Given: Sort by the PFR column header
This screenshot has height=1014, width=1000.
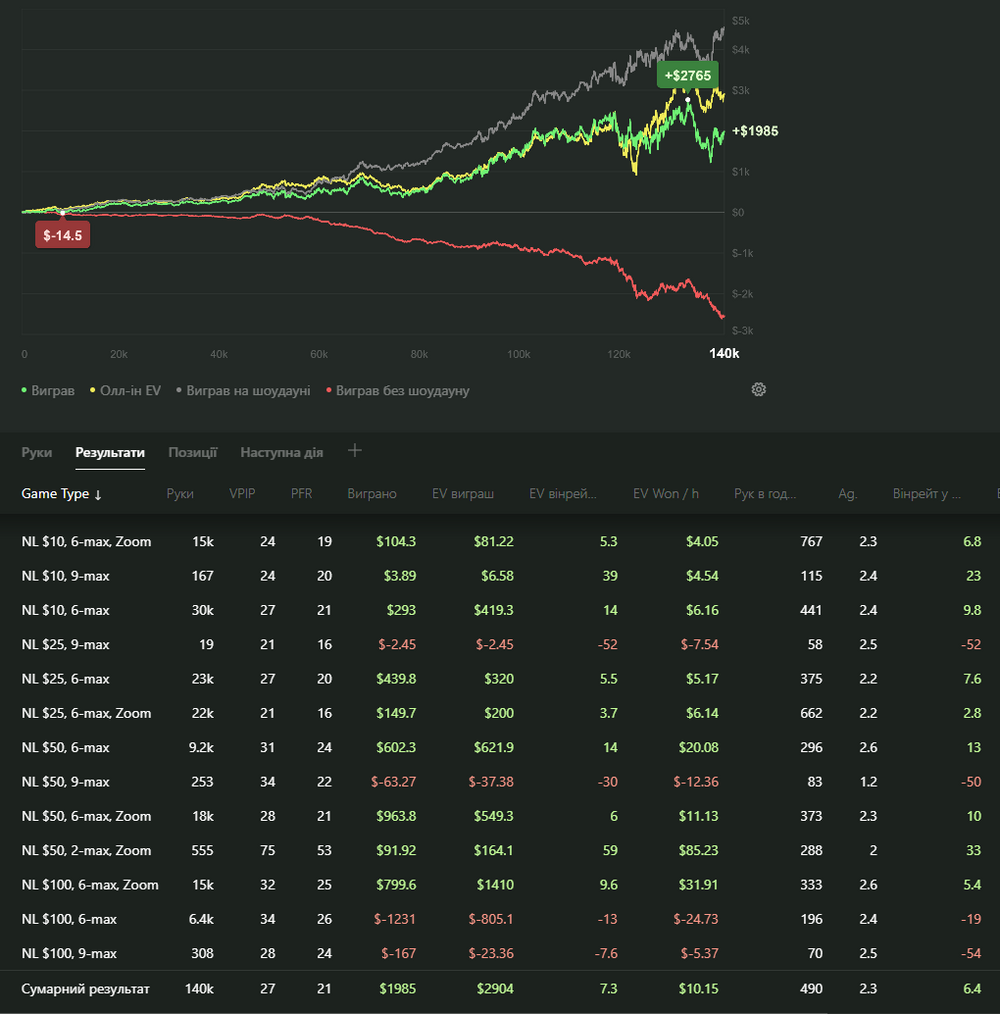Looking at the screenshot, I should point(302,493).
